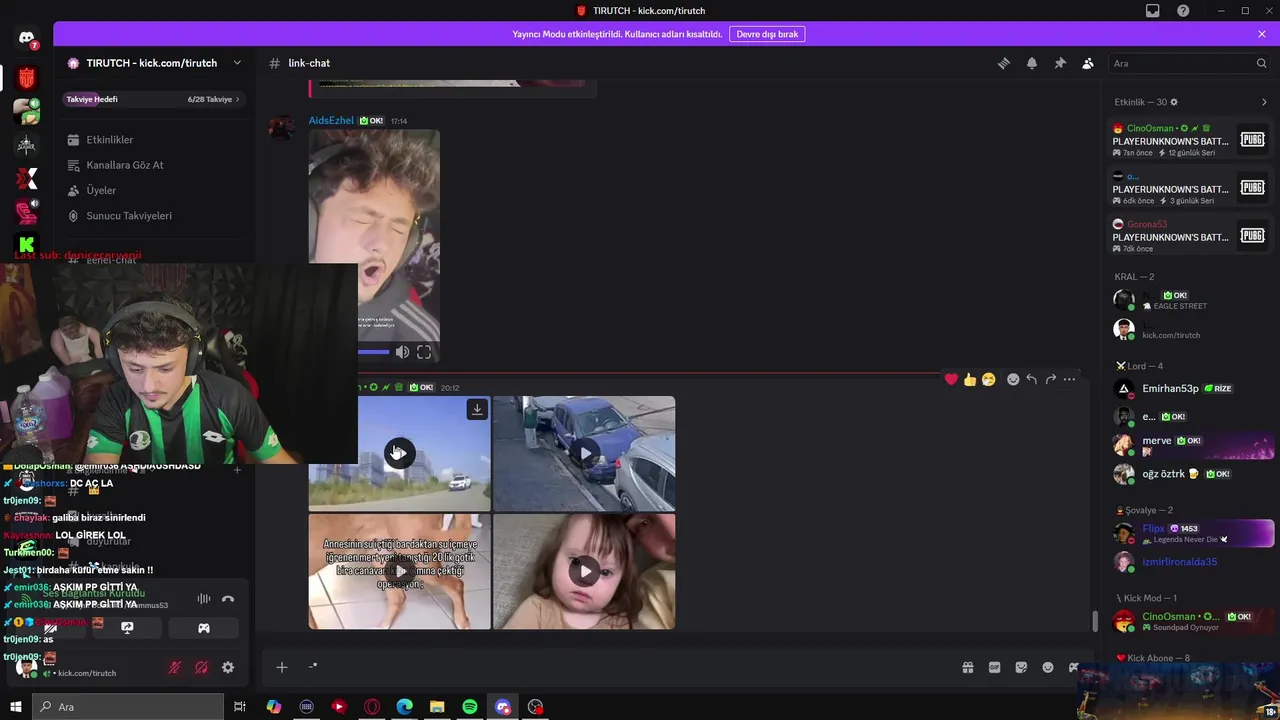Open AidsEzhel video in fullscreen
1280x720 pixels.
coord(424,352)
